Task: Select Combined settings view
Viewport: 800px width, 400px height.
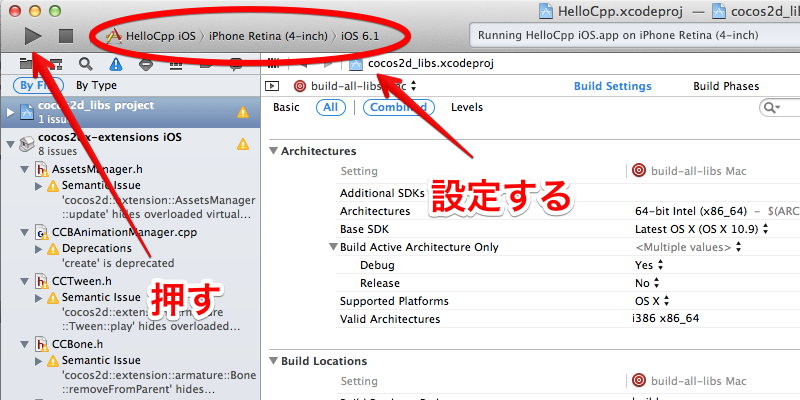Action: [398, 107]
